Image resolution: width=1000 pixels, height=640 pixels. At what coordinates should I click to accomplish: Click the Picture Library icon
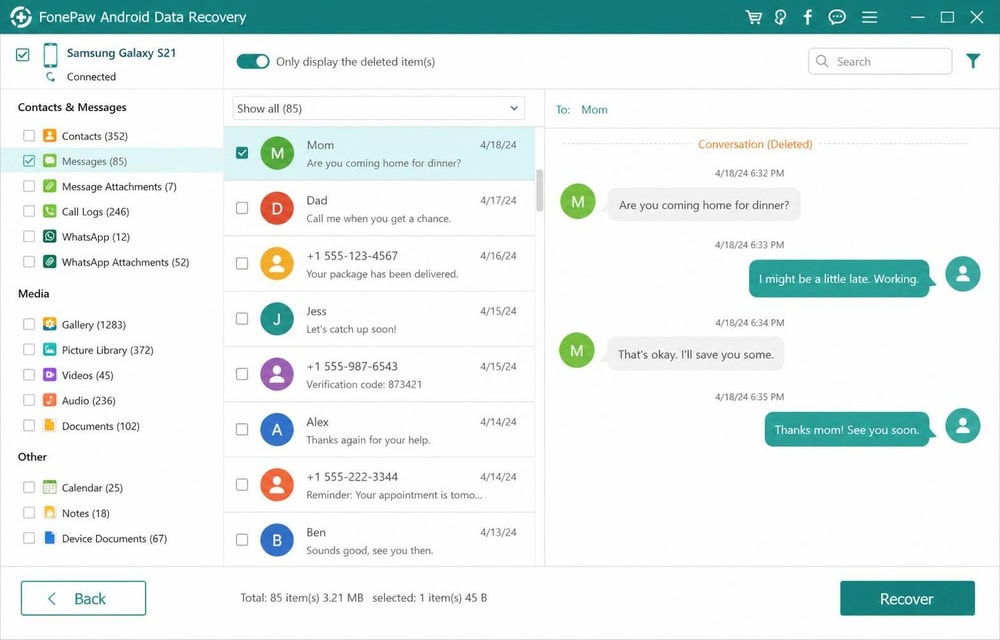pos(50,349)
